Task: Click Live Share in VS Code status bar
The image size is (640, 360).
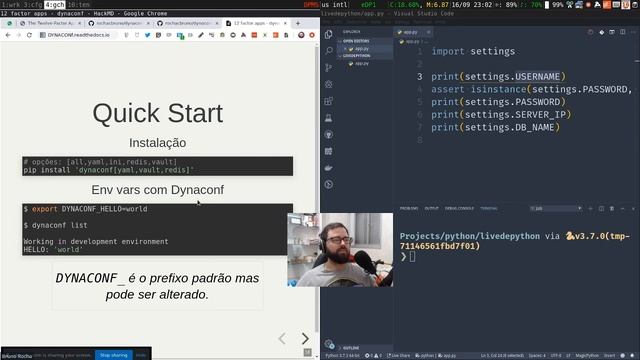Action: click(398, 356)
